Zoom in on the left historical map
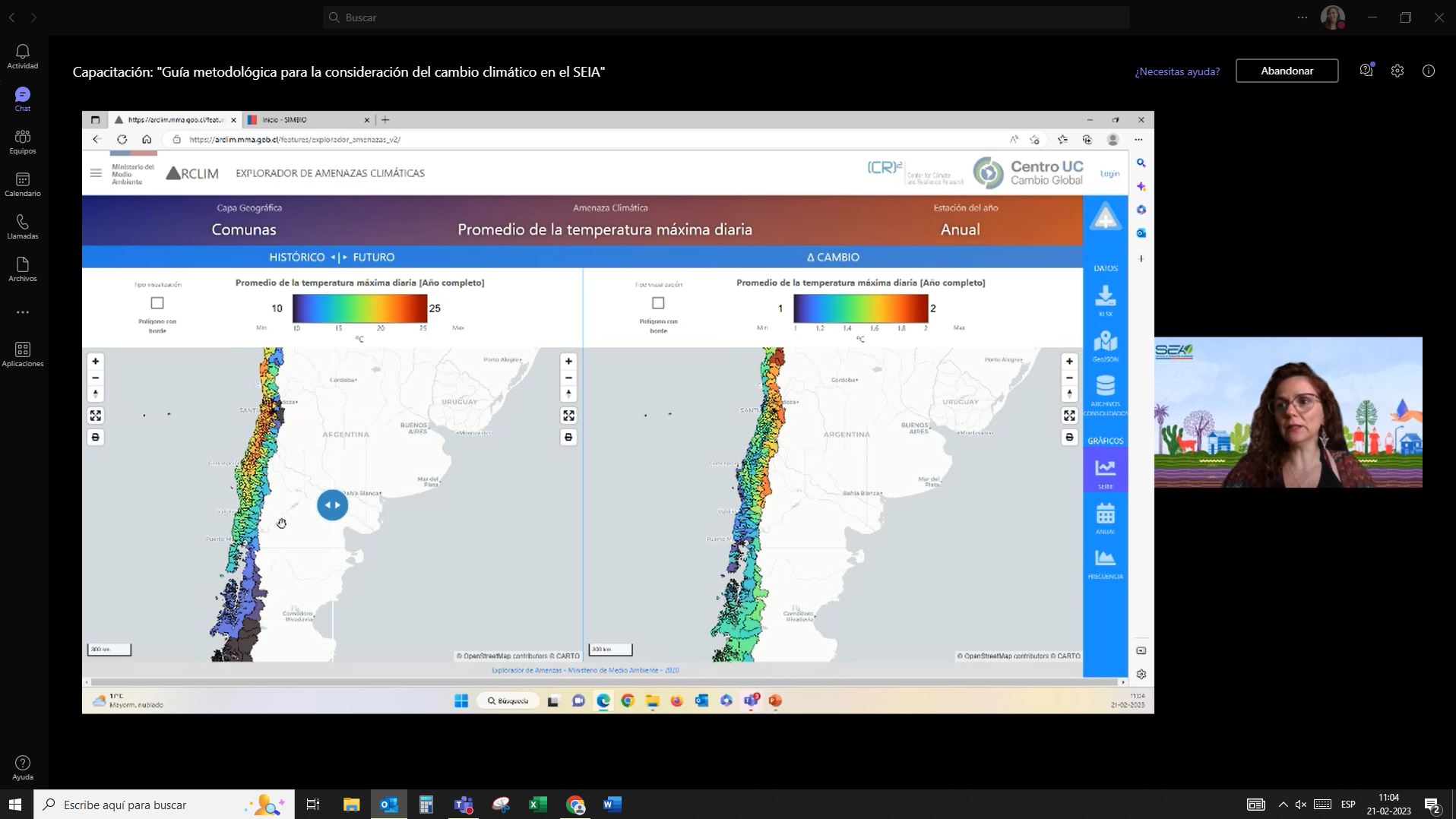Image resolution: width=1456 pixels, height=819 pixels. click(x=96, y=362)
